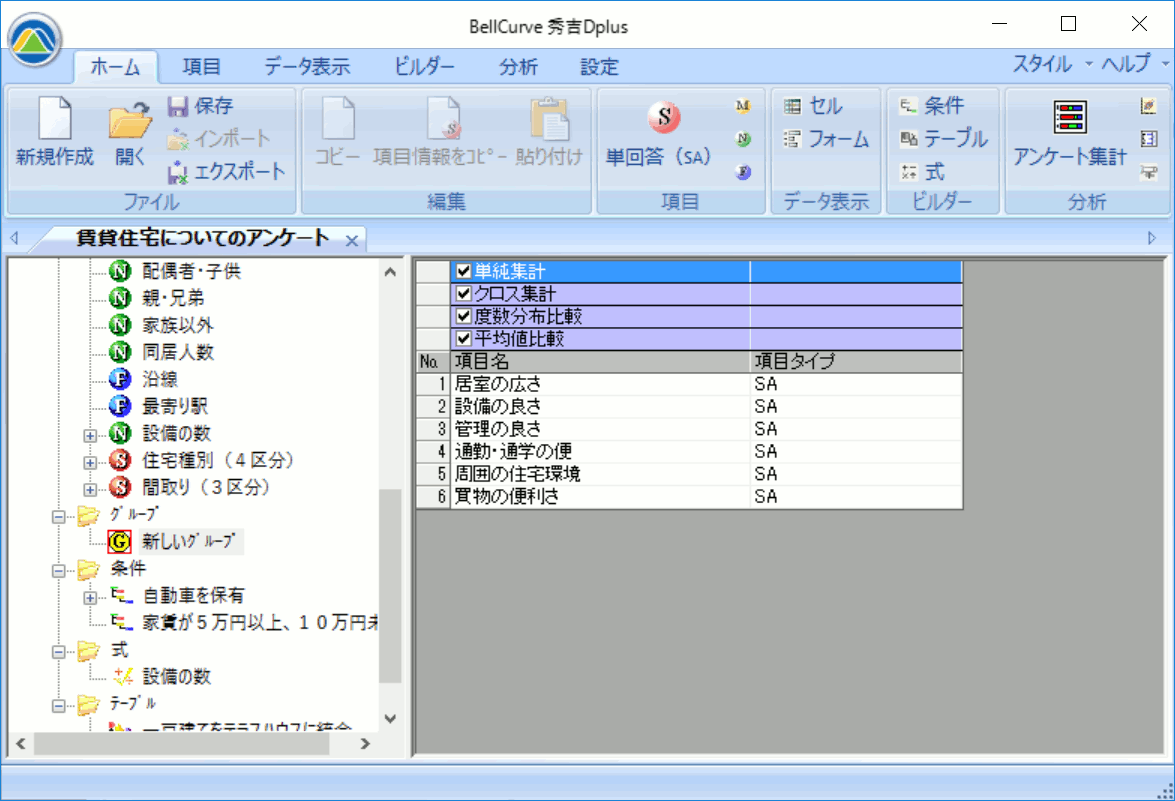Expand the 設備の数 tree node
The width and height of the screenshot is (1175, 801).
89,435
